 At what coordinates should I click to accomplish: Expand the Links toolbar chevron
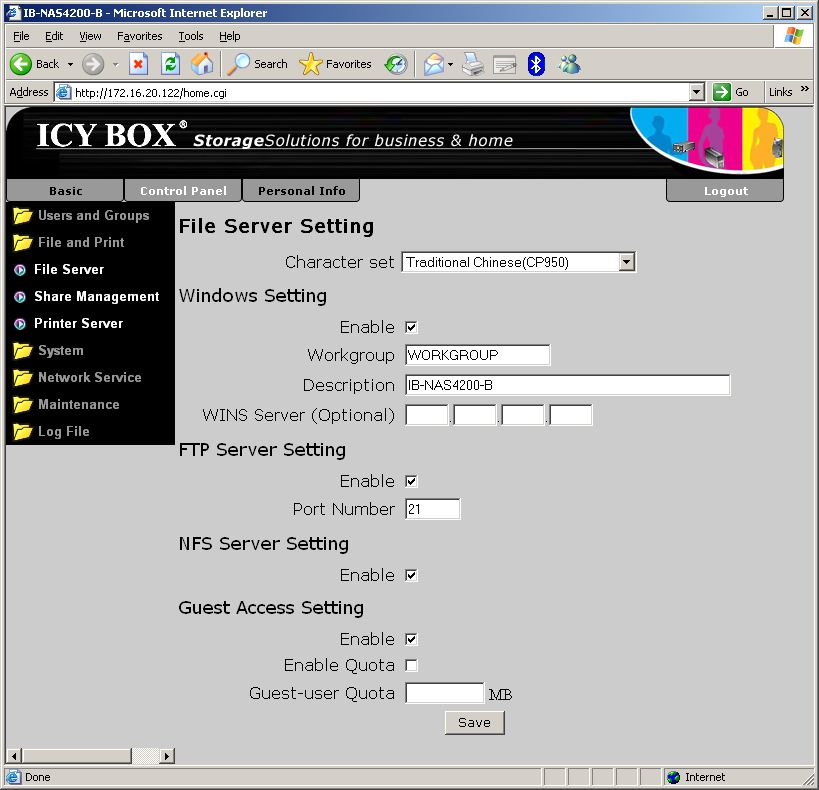point(804,89)
